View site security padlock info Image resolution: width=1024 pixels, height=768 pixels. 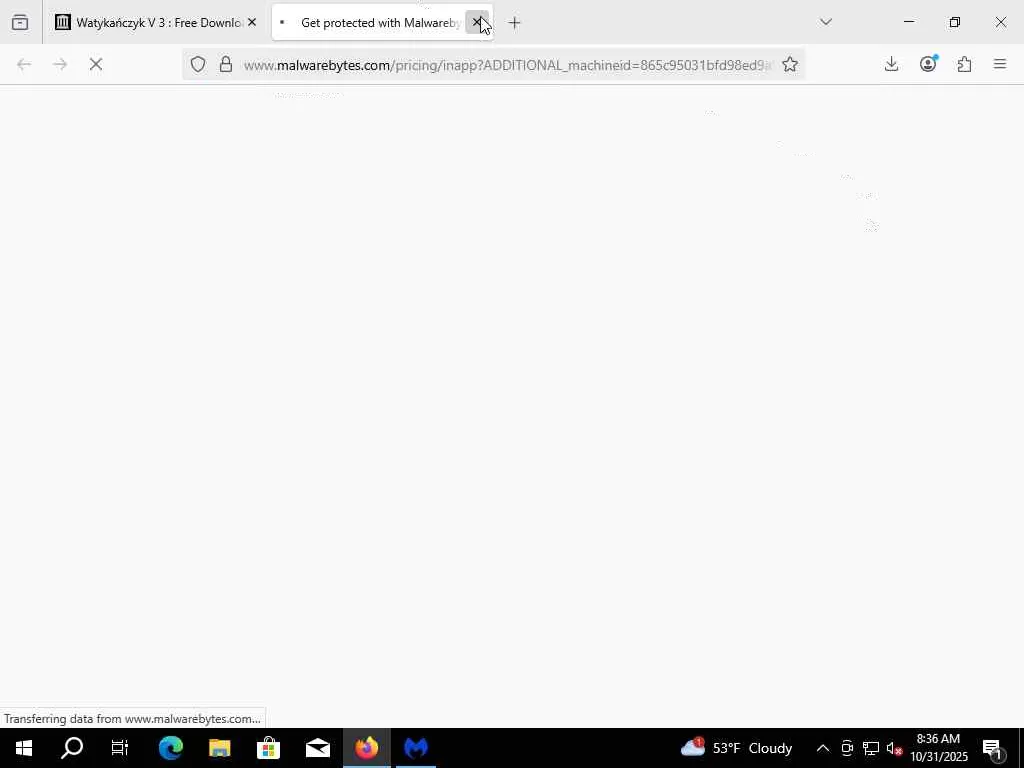click(226, 64)
